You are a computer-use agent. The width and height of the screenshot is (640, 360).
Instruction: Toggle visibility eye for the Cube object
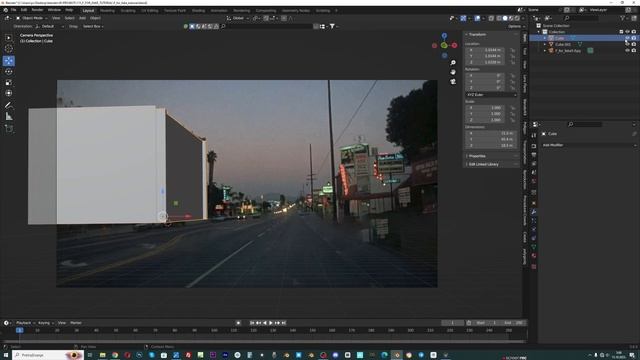point(627,38)
